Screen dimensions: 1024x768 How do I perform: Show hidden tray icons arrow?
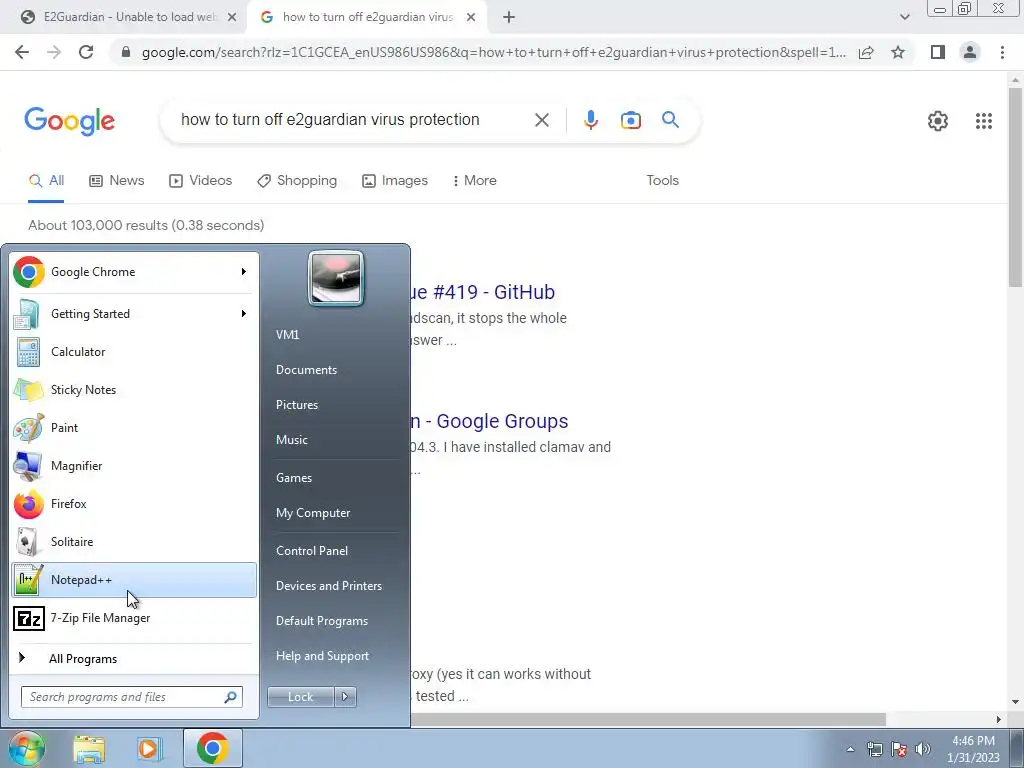point(850,749)
